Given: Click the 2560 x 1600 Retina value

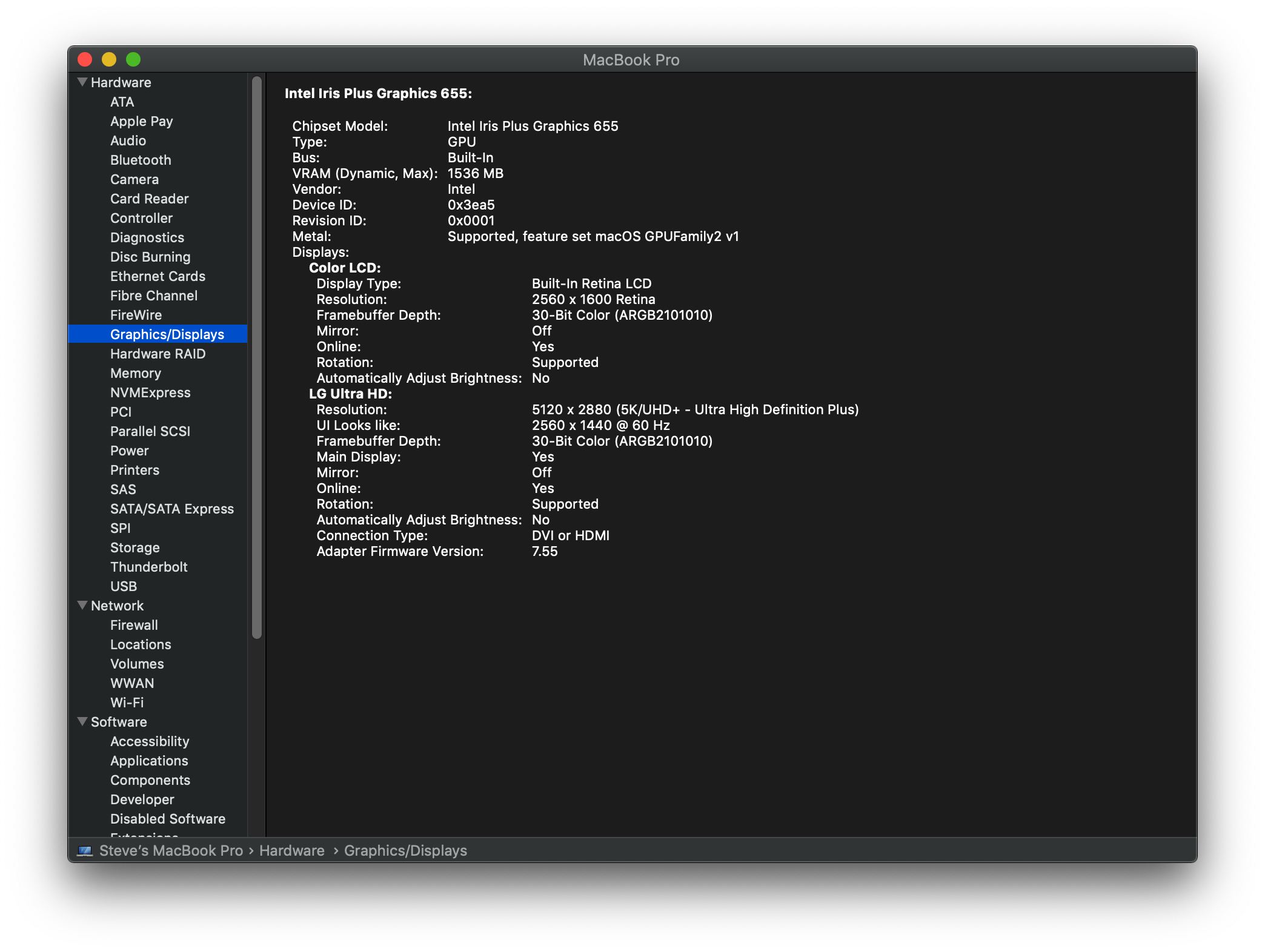Looking at the screenshot, I should point(594,299).
